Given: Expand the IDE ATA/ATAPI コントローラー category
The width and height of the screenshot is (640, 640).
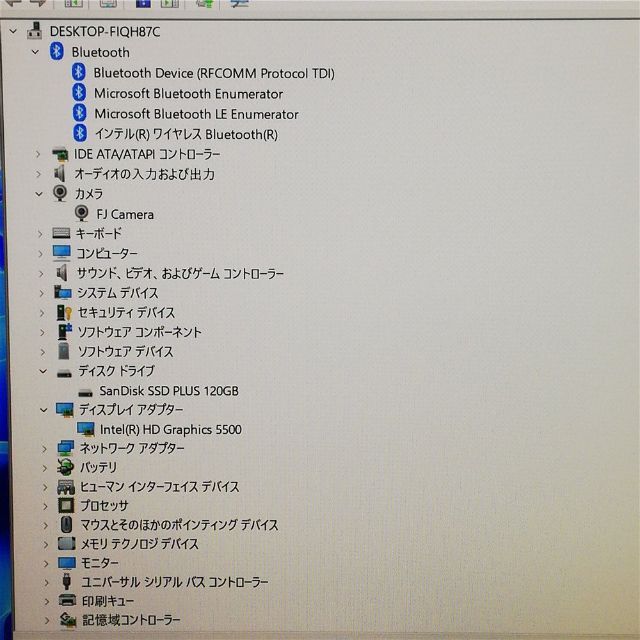Looking at the screenshot, I should click(38, 154).
